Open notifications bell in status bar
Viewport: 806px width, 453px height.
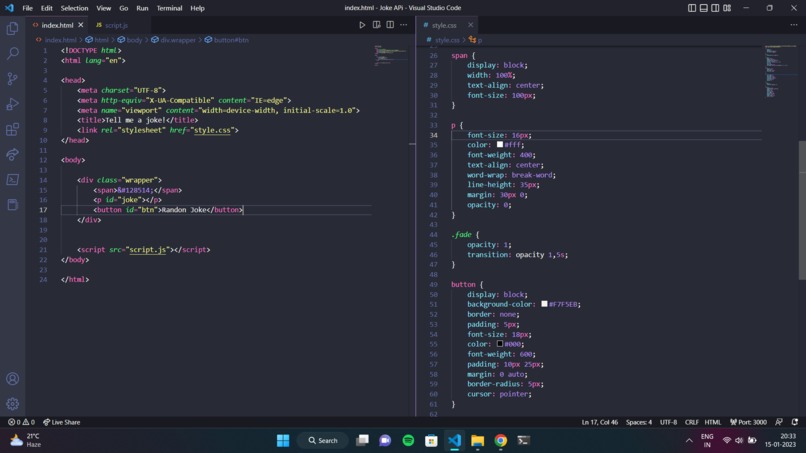(x=795, y=422)
